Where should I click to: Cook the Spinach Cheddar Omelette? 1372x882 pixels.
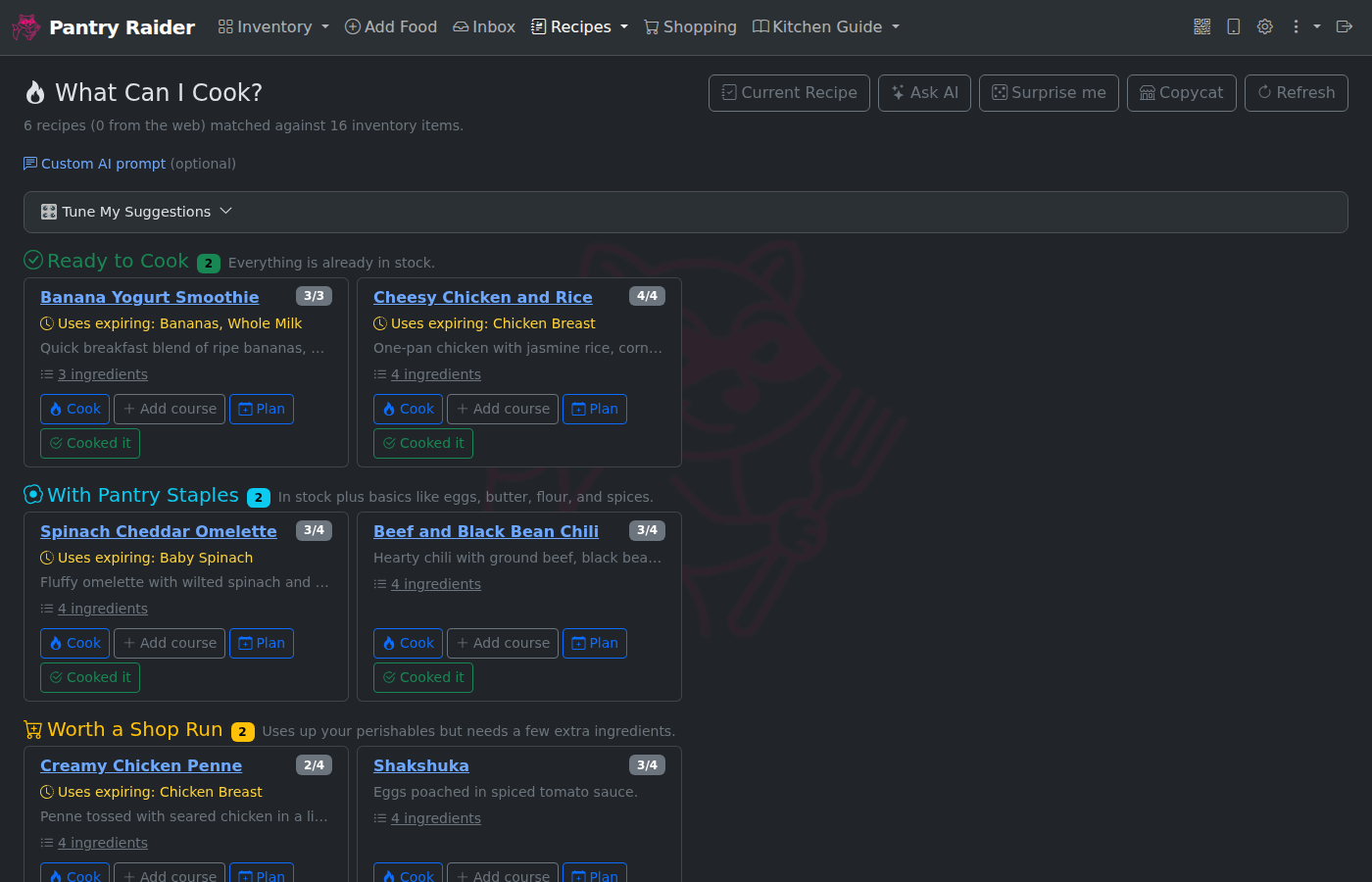[74, 643]
